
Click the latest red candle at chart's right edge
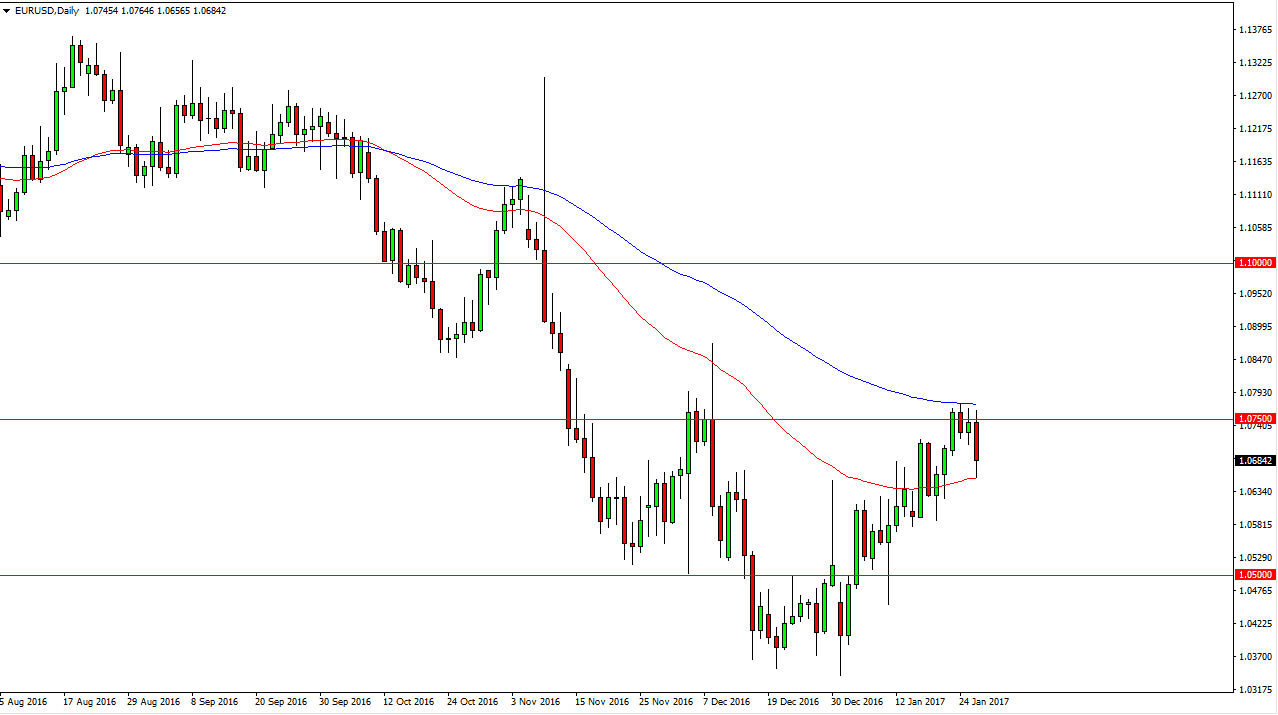point(976,440)
